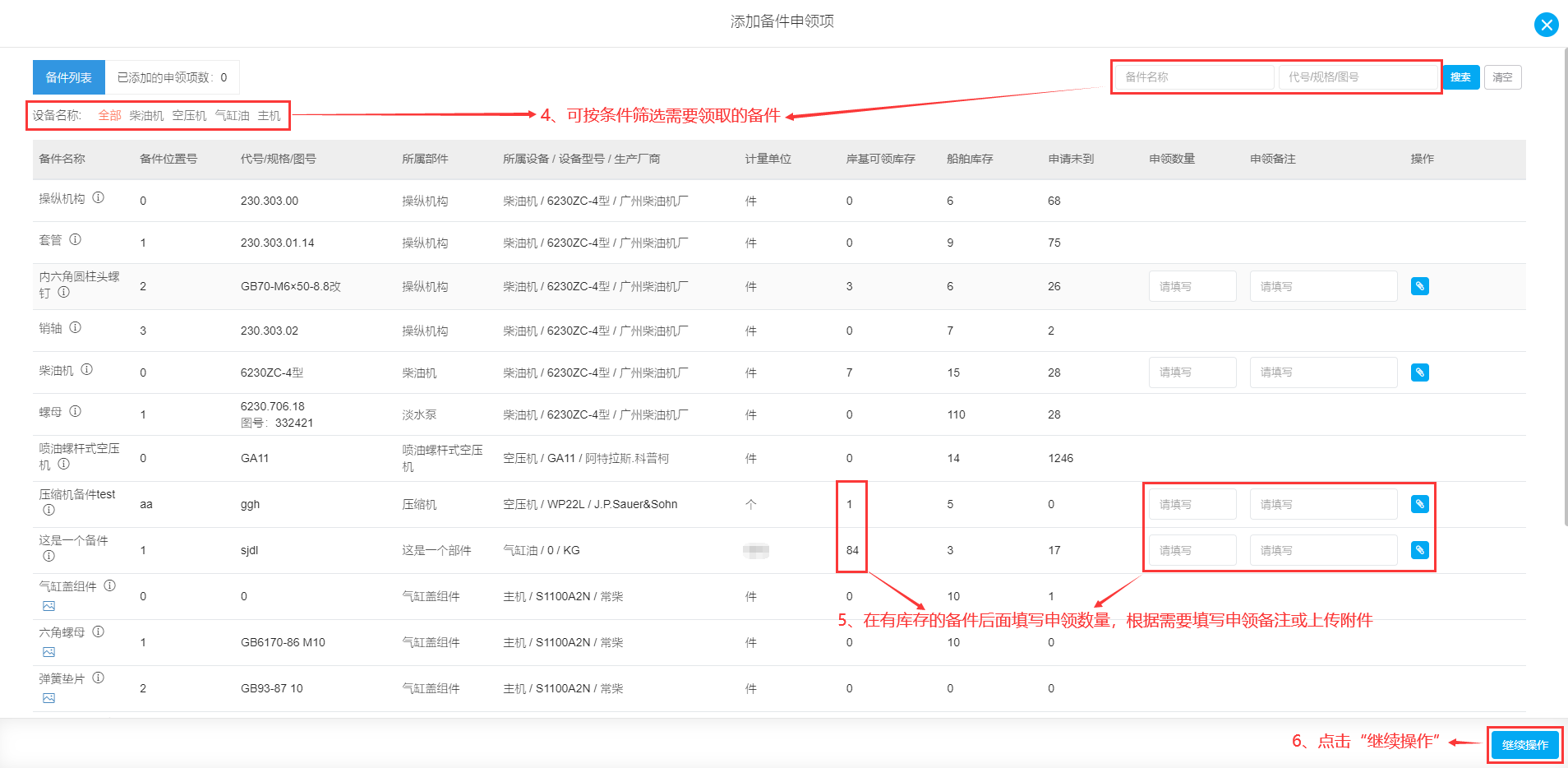This screenshot has height=768, width=1568.
Task: Click 气缸油 / 0 / KG cell
Action: pyautogui.click(x=542, y=550)
